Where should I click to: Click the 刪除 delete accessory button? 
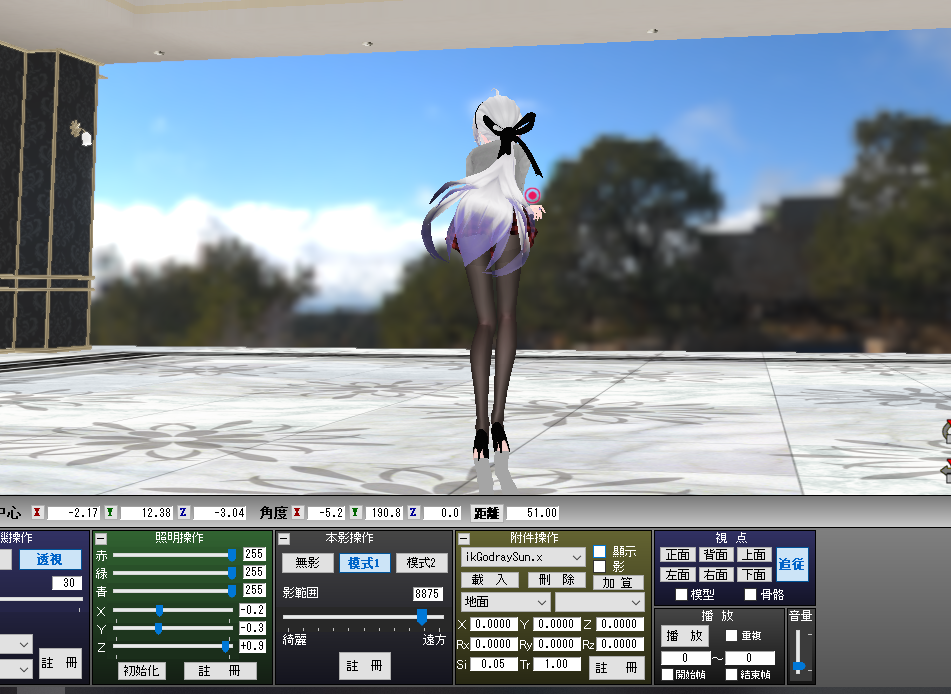pyautogui.click(x=556, y=580)
